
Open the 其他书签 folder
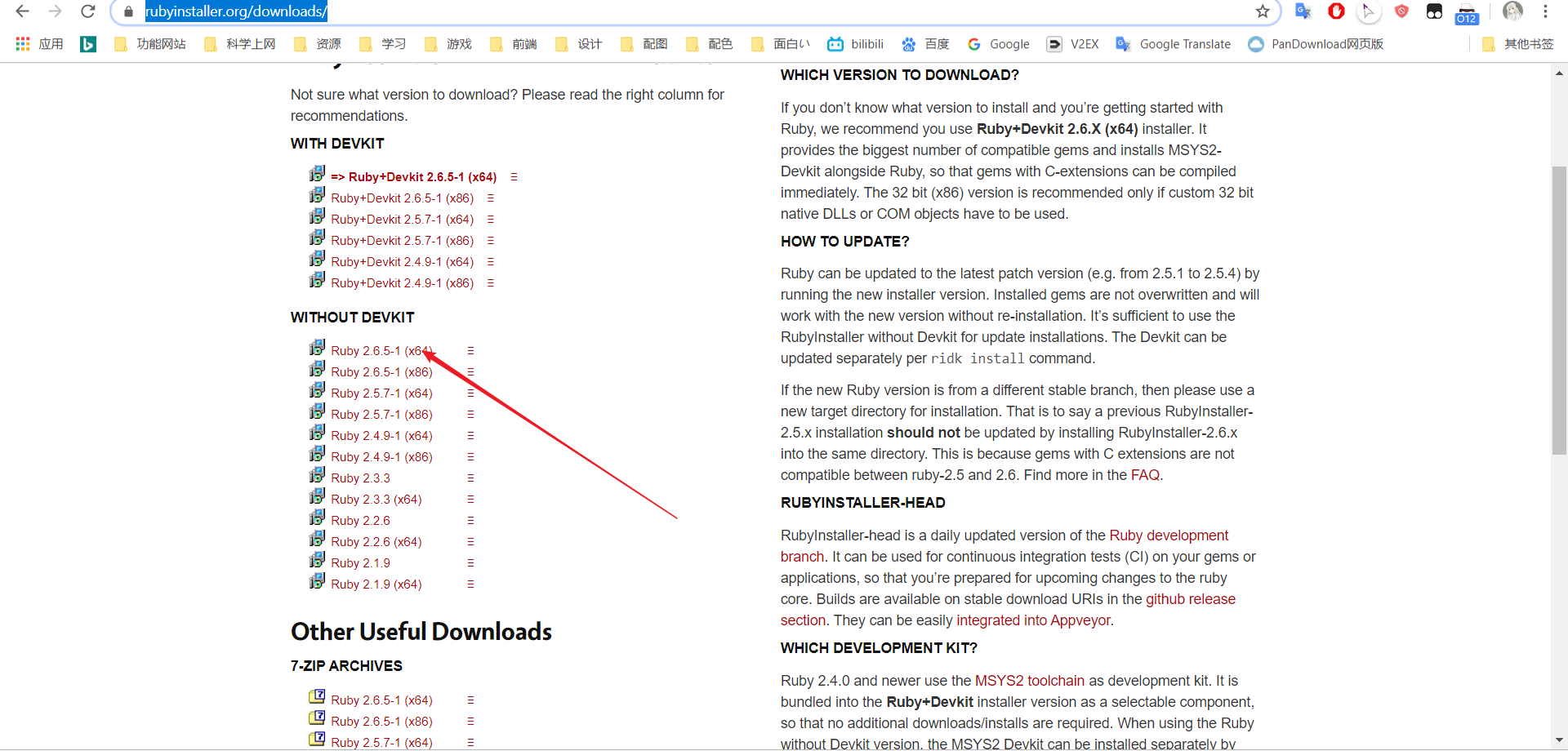(1518, 44)
